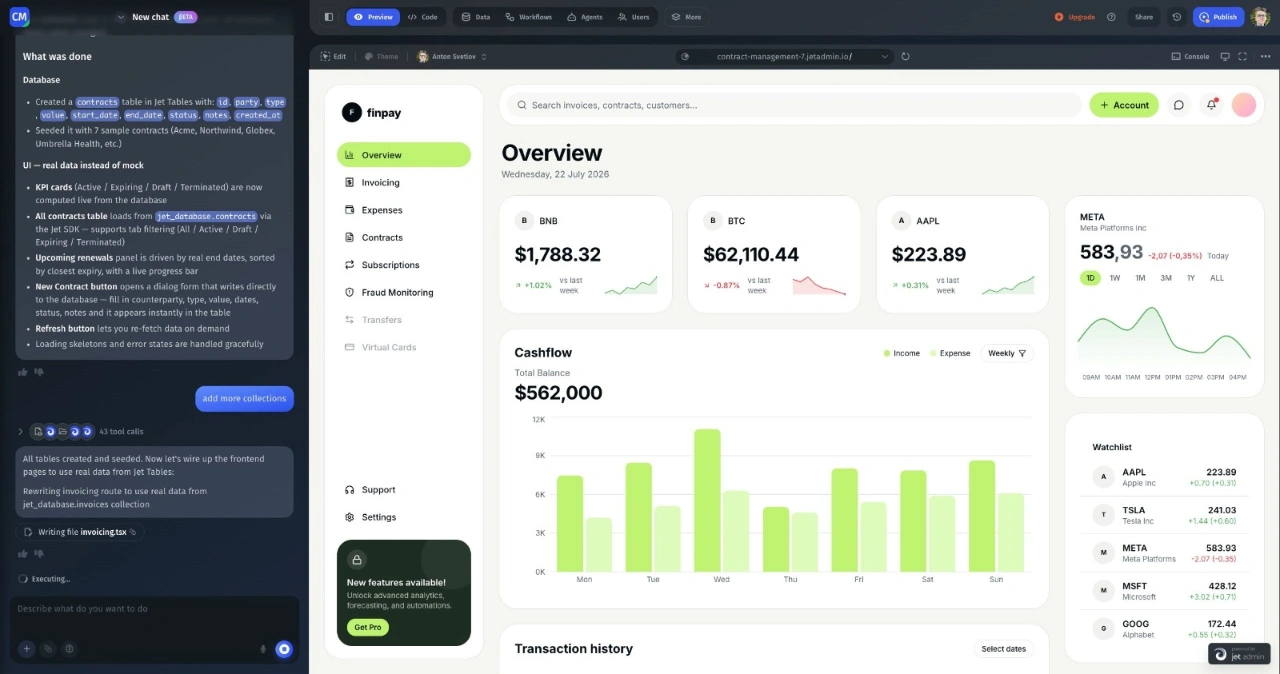Screen dimensions: 1280x674
Task: Open the Users tab
Action: pyautogui.click(x=634, y=17)
